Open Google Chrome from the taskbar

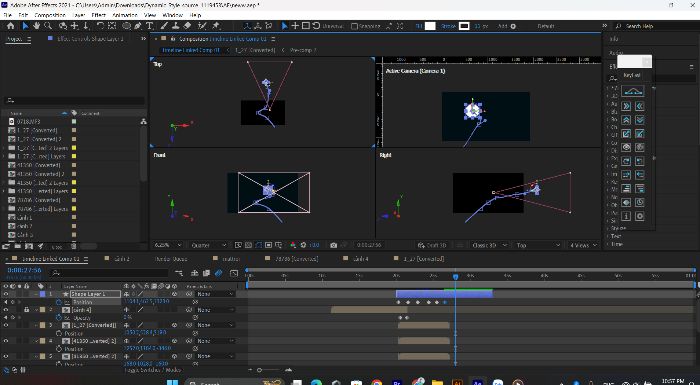point(376,382)
